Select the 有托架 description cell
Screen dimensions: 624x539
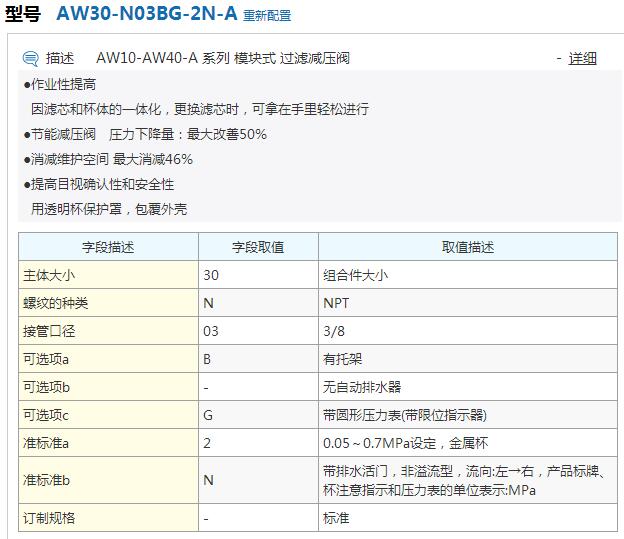[468, 359]
